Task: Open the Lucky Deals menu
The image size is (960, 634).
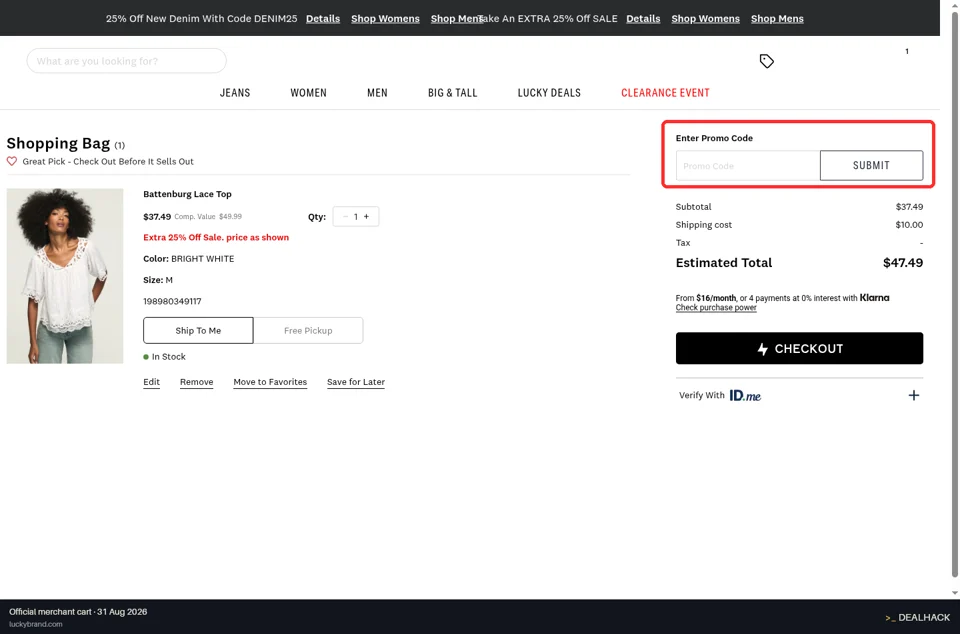Action: click(x=549, y=93)
